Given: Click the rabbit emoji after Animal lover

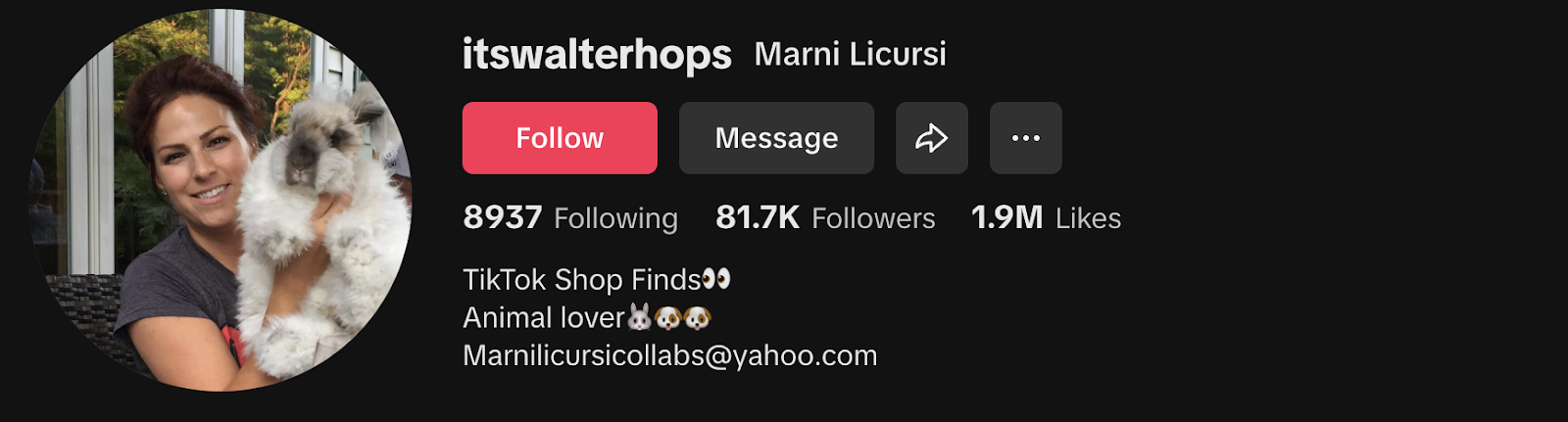Looking at the screenshot, I should click(639, 317).
